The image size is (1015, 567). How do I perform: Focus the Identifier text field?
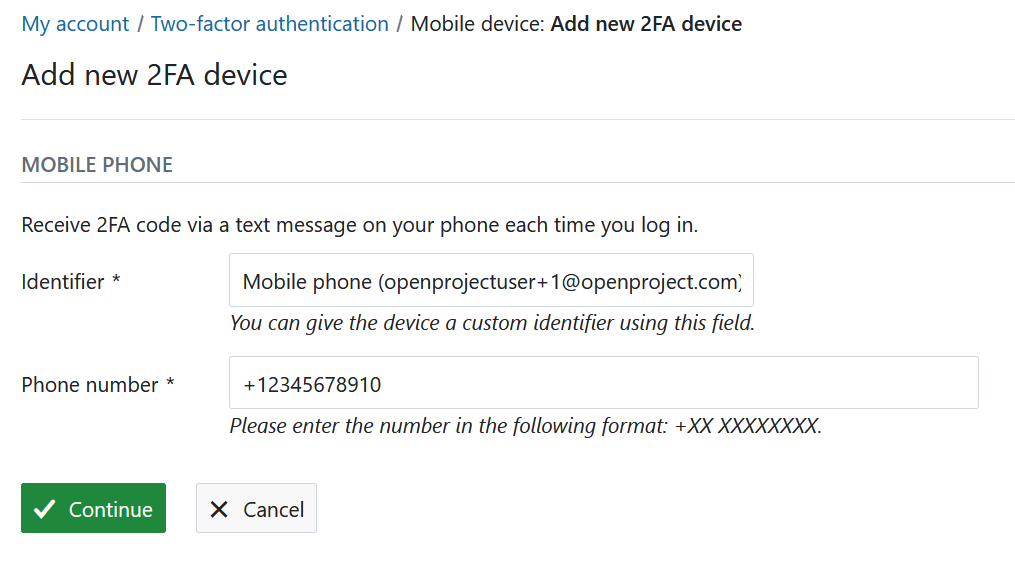pyautogui.click(x=491, y=281)
